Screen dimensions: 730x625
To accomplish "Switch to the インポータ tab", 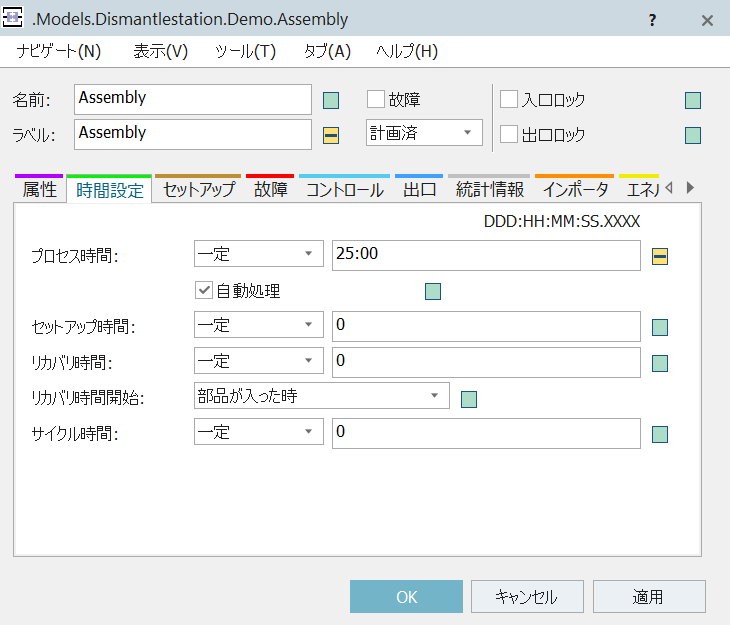I will click(575, 190).
